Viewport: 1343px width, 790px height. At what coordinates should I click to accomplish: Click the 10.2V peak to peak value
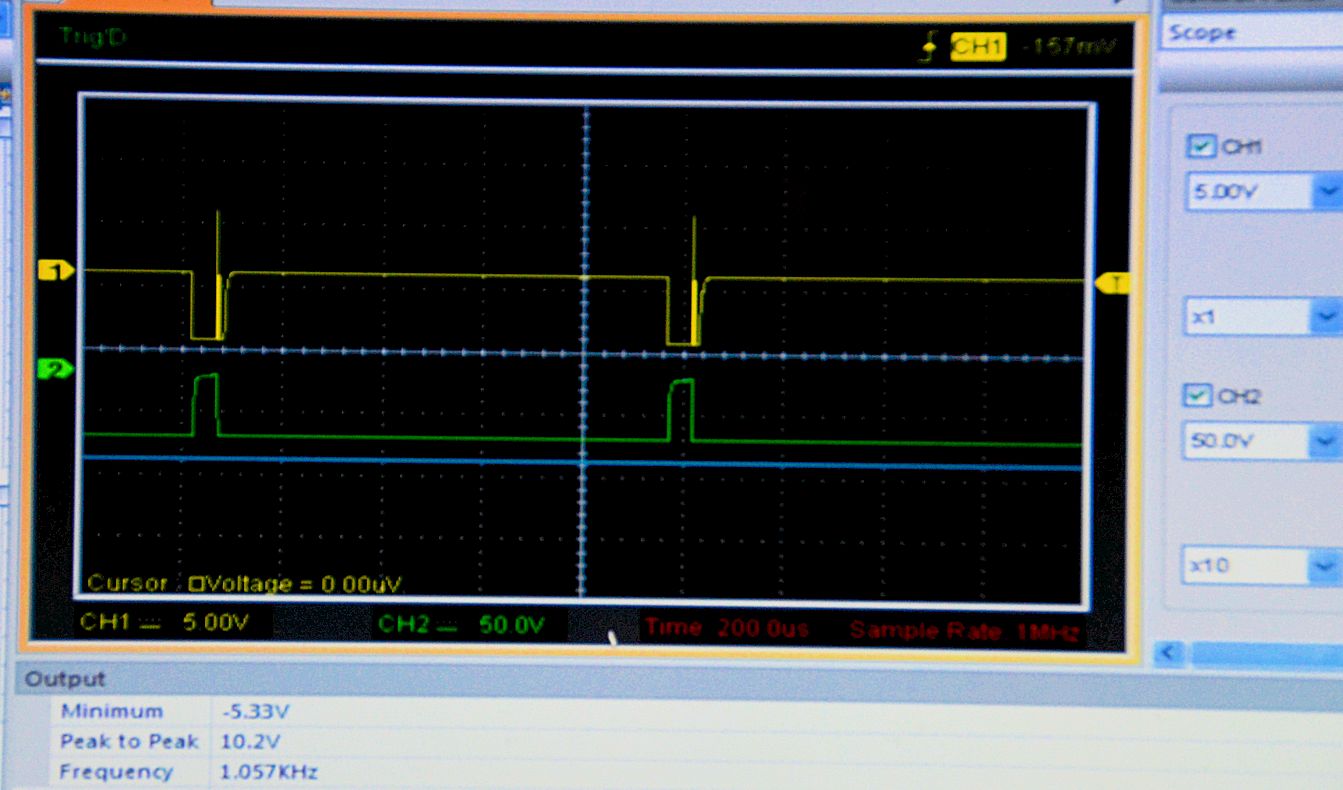[x=250, y=742]
